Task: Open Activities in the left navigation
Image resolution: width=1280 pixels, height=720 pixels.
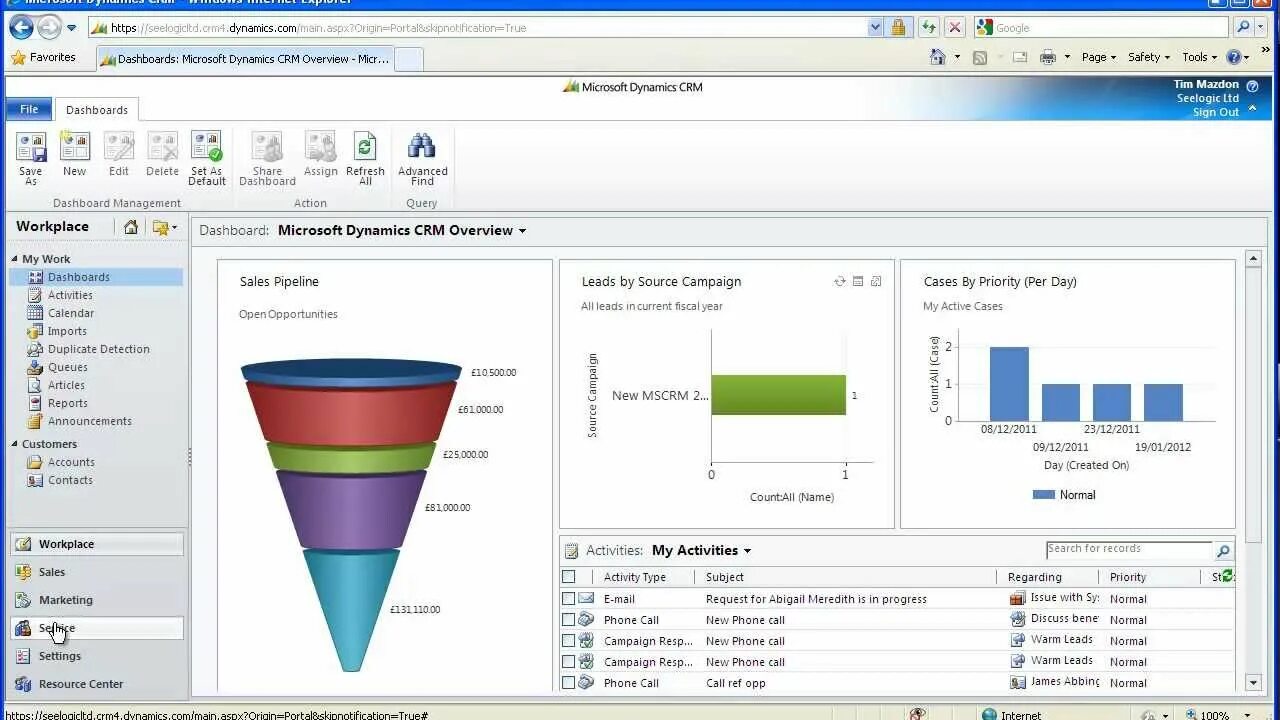Action: click(70, 295)
